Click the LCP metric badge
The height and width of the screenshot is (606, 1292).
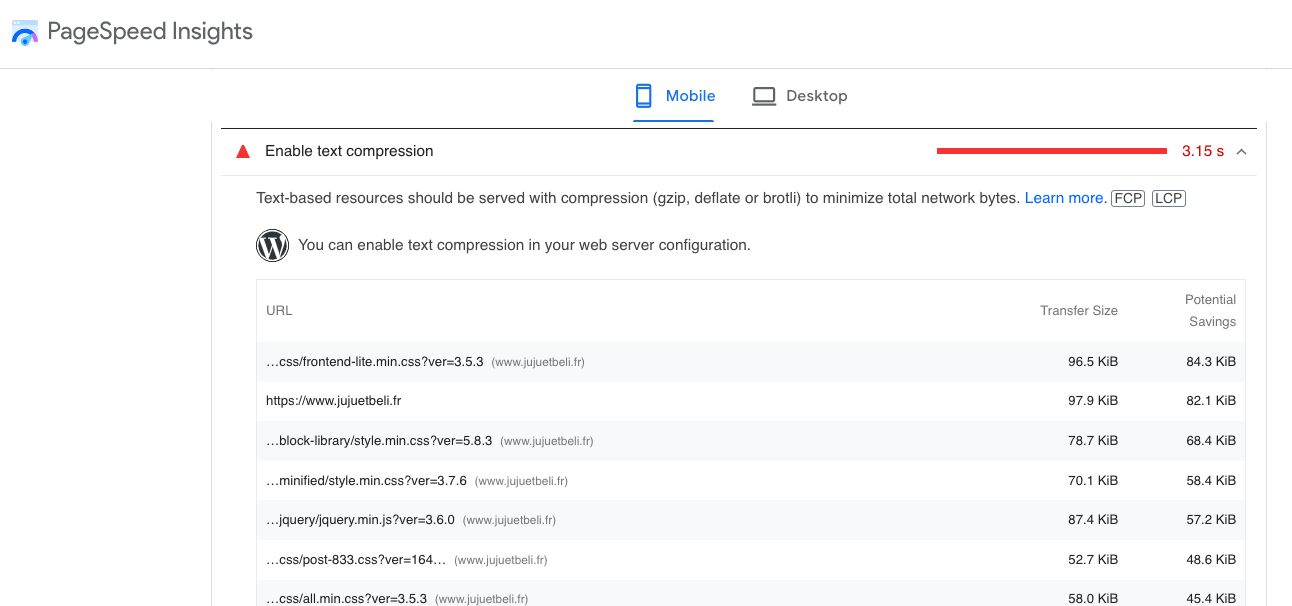[x=1168, y=198]
